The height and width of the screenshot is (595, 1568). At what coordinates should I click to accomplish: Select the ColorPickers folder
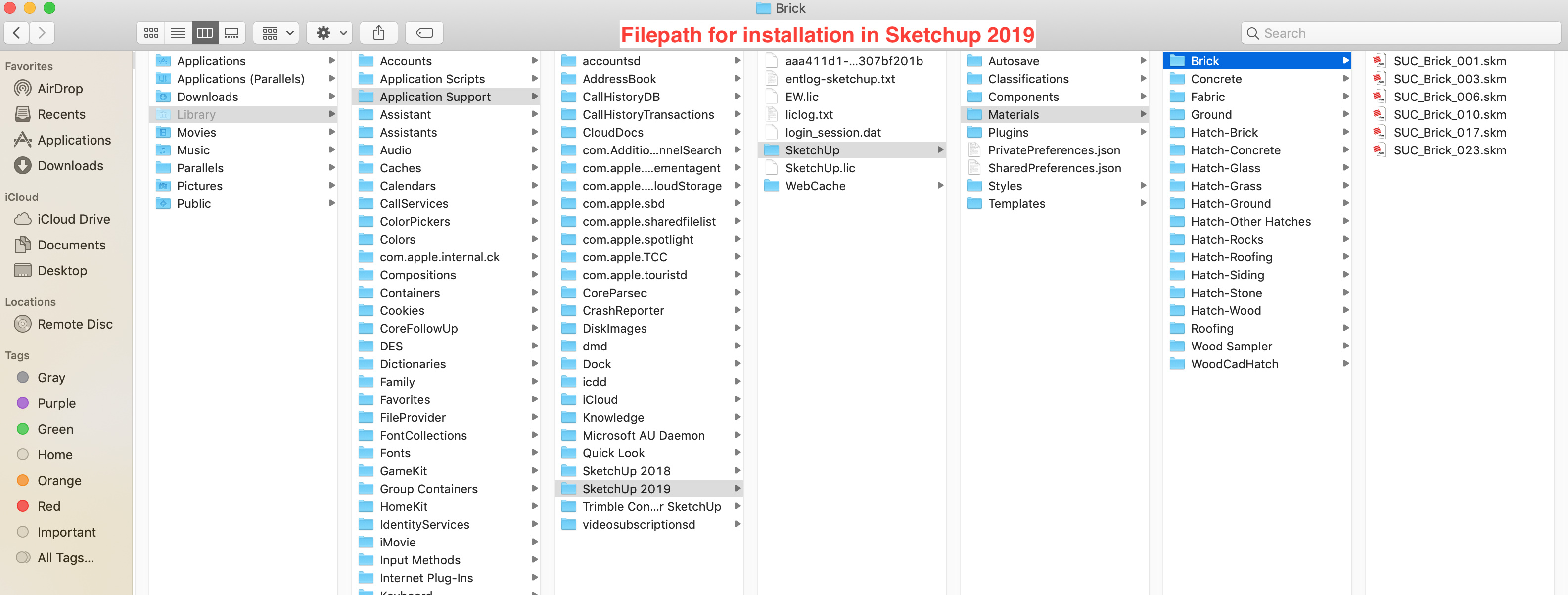pos(446,221)
